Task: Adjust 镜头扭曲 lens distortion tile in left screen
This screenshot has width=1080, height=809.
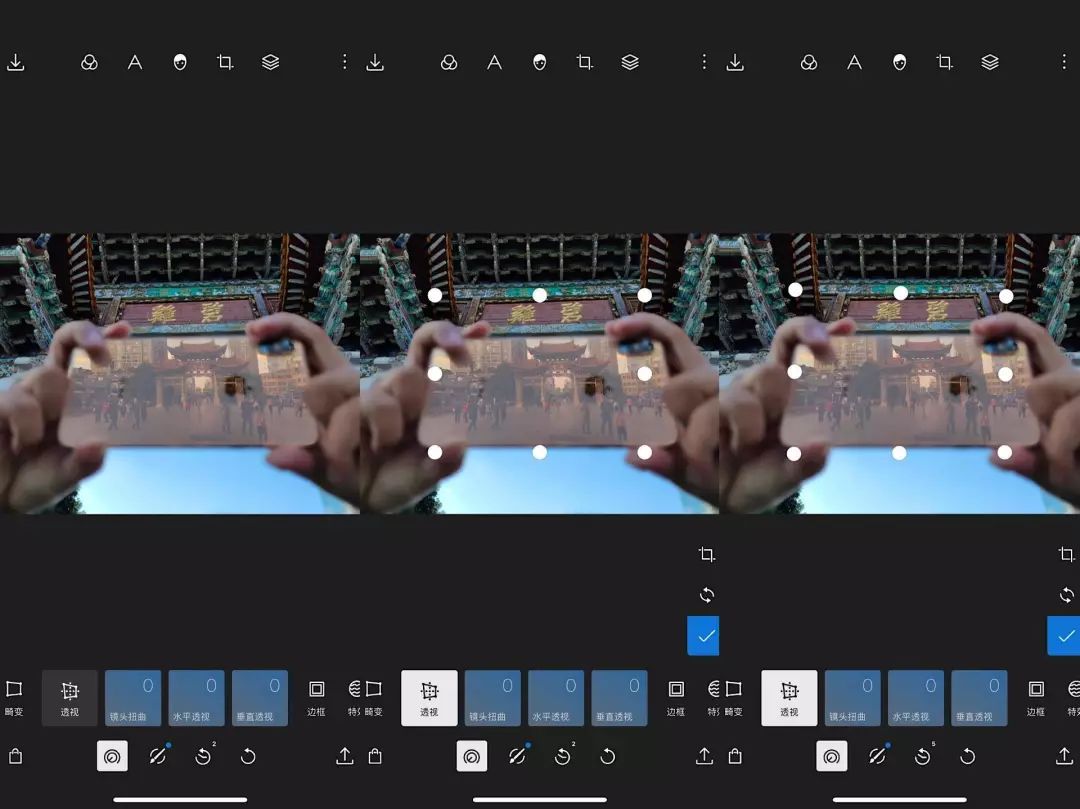Action: pyautogui.click(x=133, y=698)
